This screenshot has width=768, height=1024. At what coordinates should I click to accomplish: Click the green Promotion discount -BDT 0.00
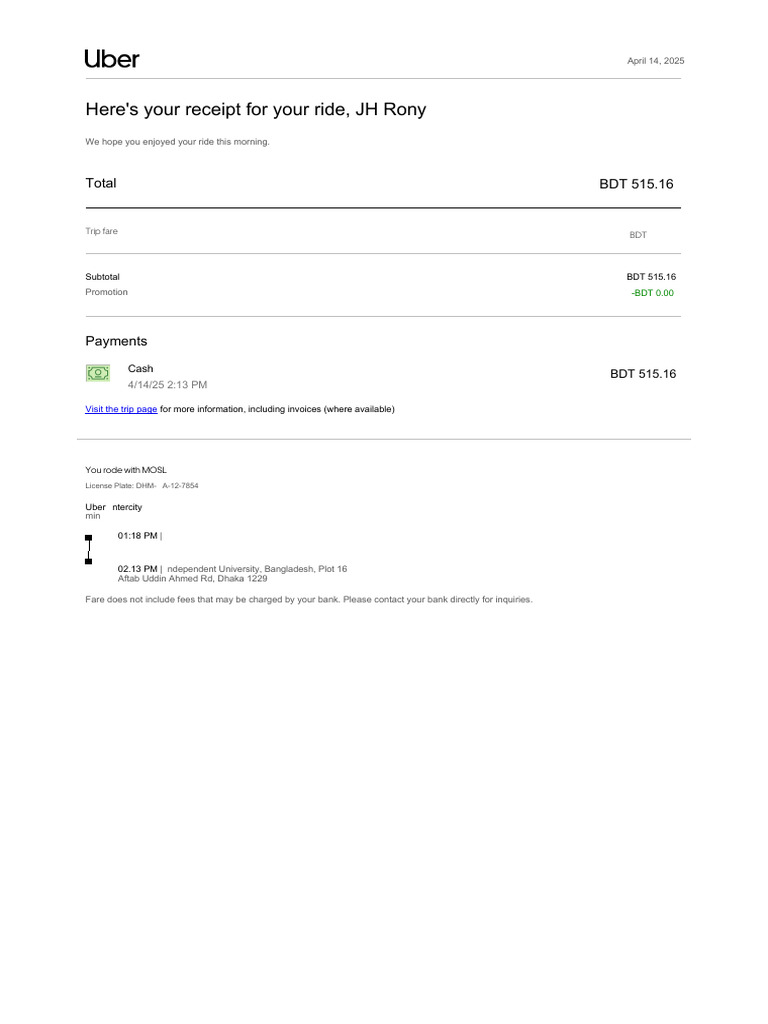tap(652, 293)
